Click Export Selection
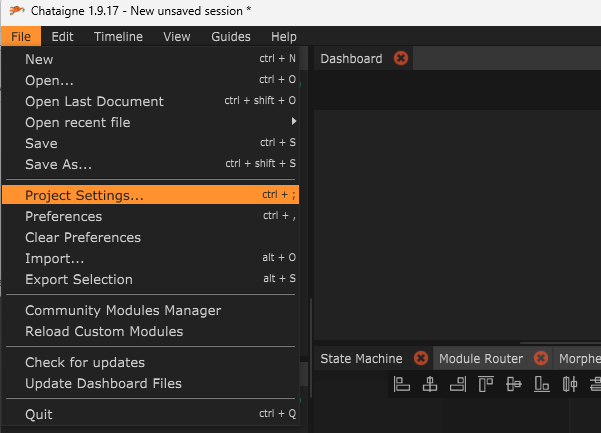601x433 pixels. [x=150, y=279]
